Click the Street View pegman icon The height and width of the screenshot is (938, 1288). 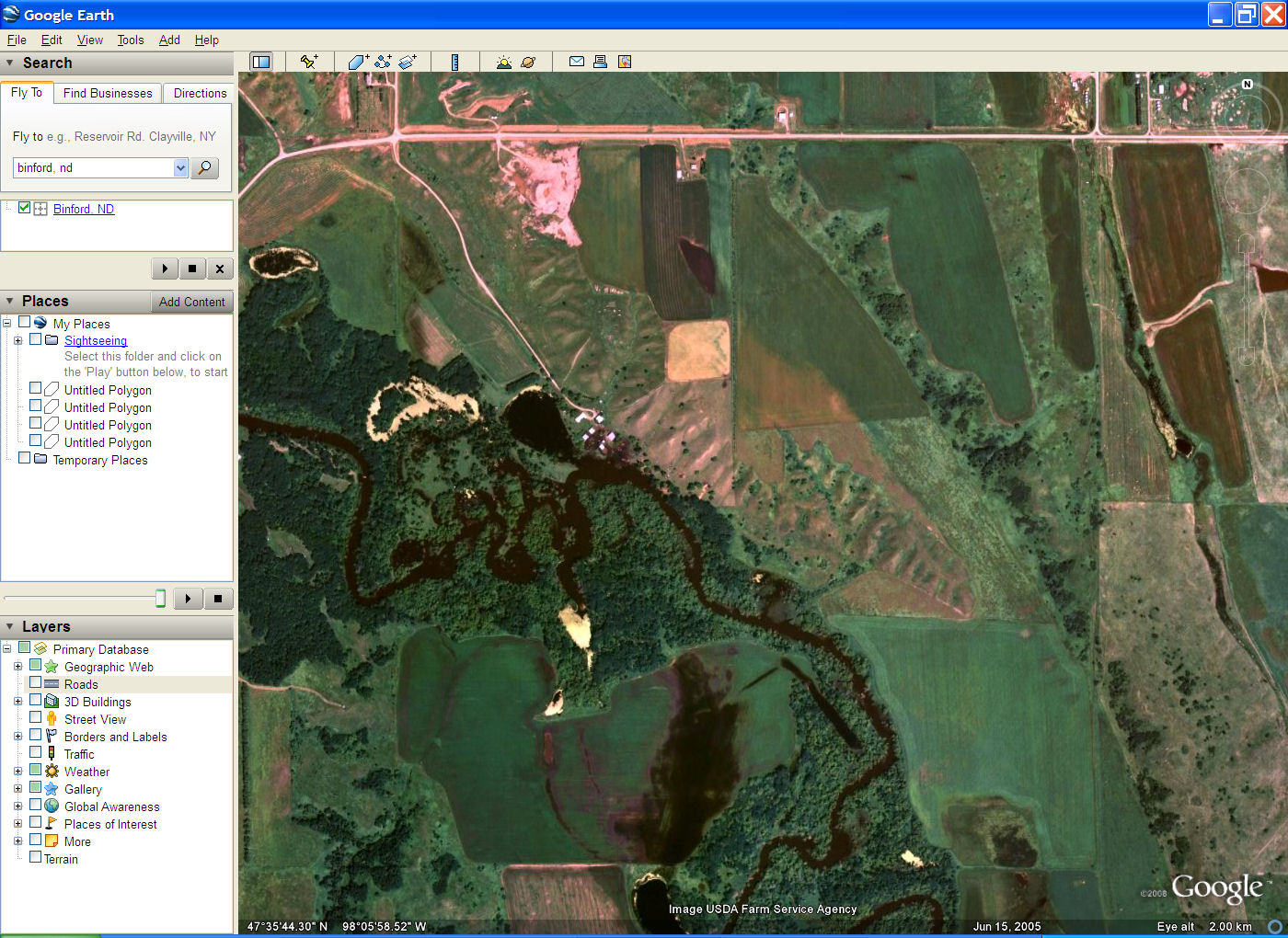pos(52,718)
